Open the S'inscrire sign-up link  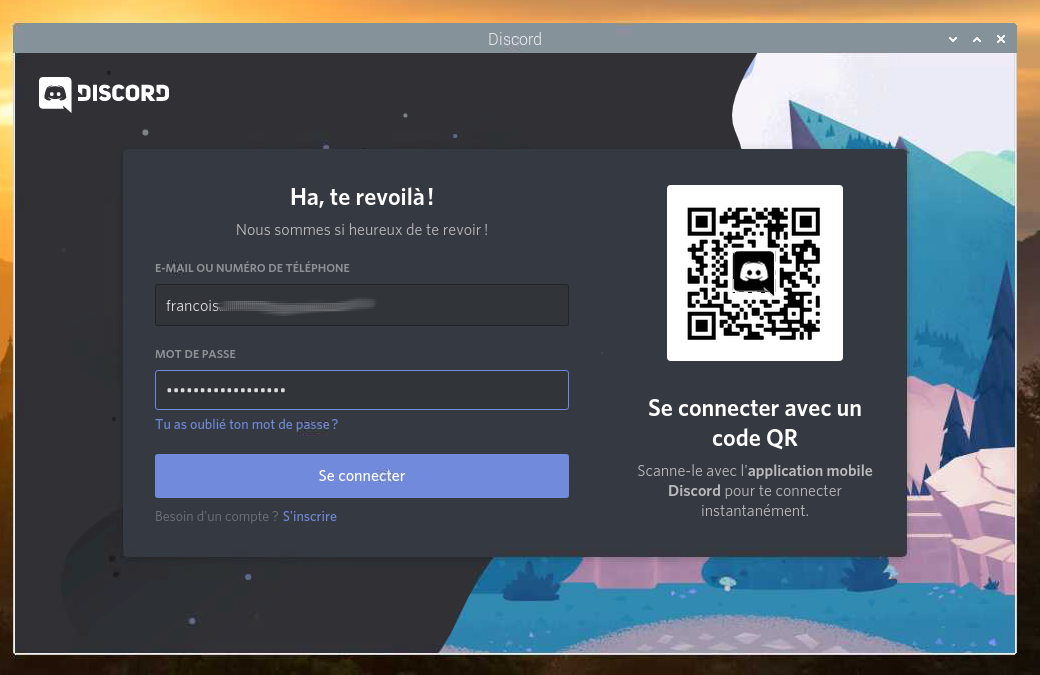[310, 517]
